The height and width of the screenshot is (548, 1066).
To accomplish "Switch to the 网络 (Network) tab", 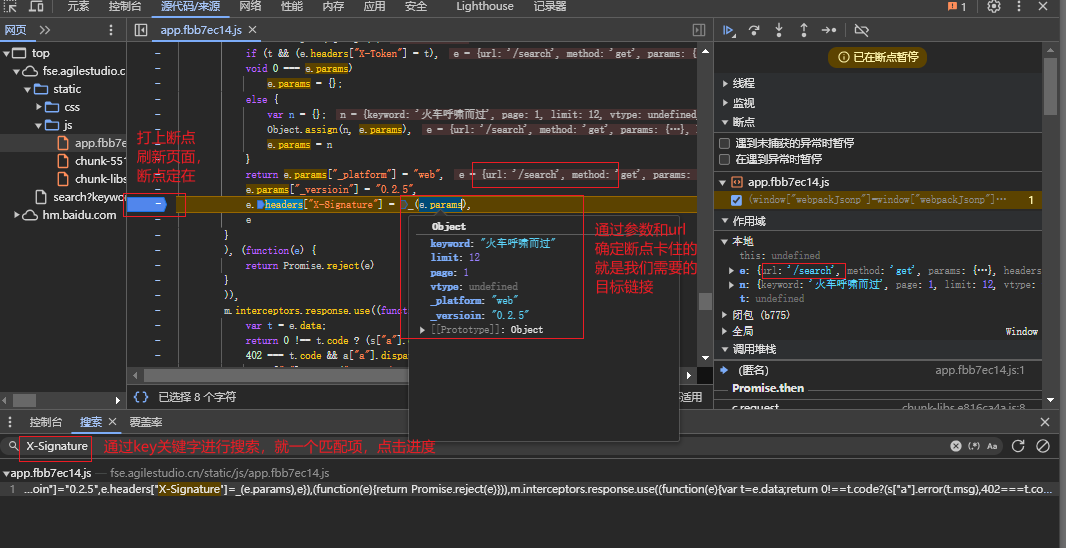I will [250, 7].
